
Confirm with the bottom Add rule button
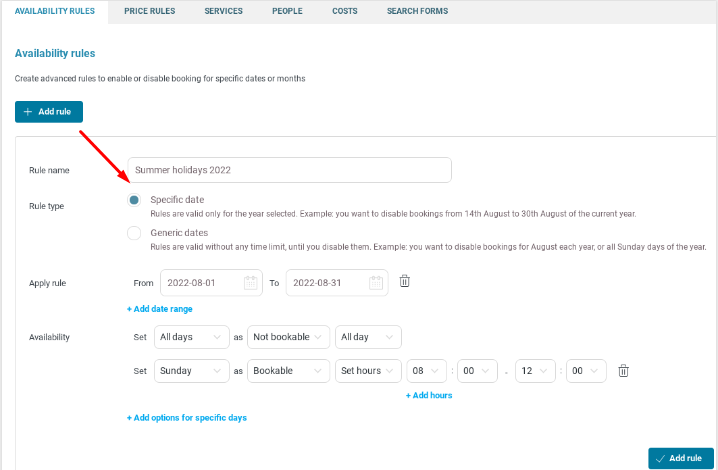point(681,458)
